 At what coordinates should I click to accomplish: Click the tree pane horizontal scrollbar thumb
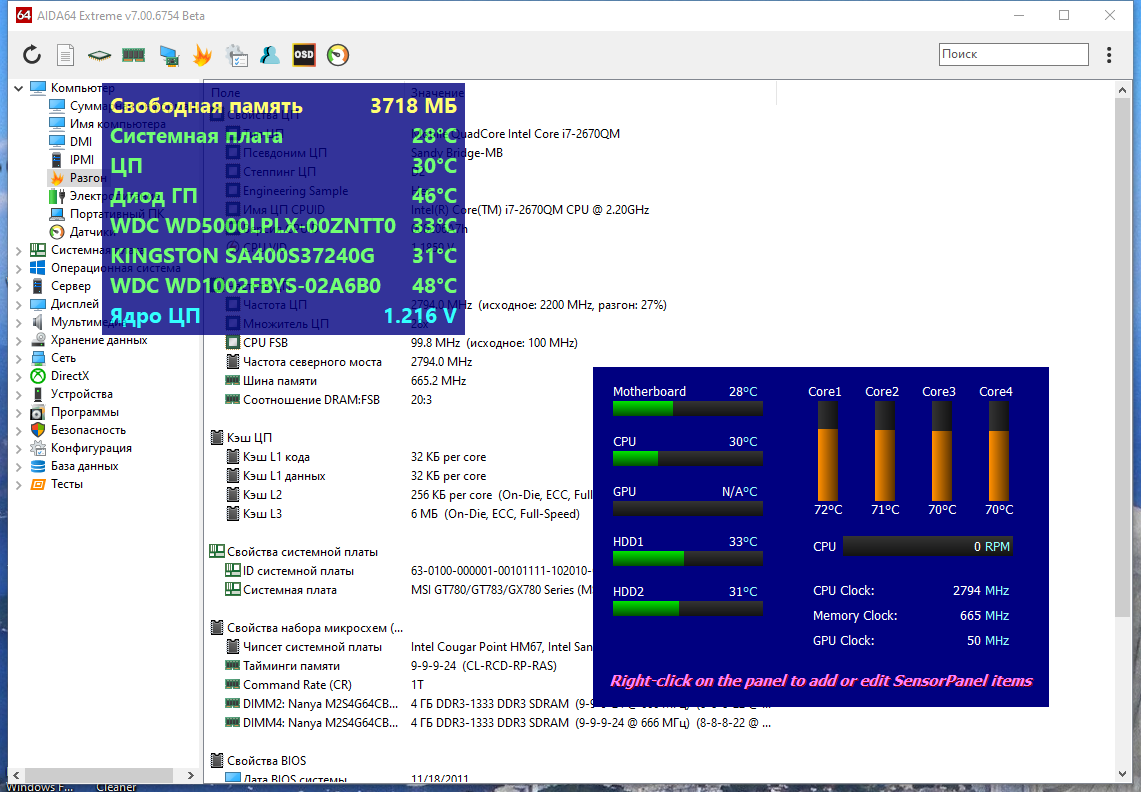pos(101,775)
